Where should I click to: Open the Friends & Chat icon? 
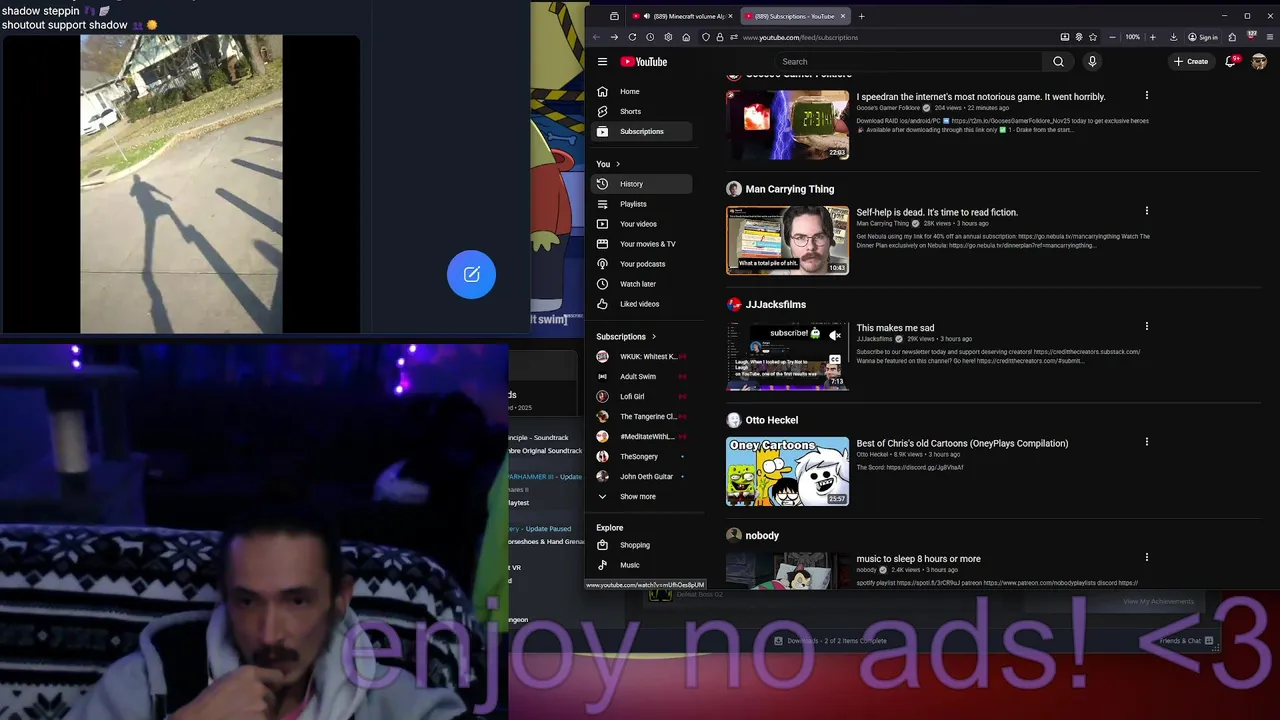point(1208,641)
